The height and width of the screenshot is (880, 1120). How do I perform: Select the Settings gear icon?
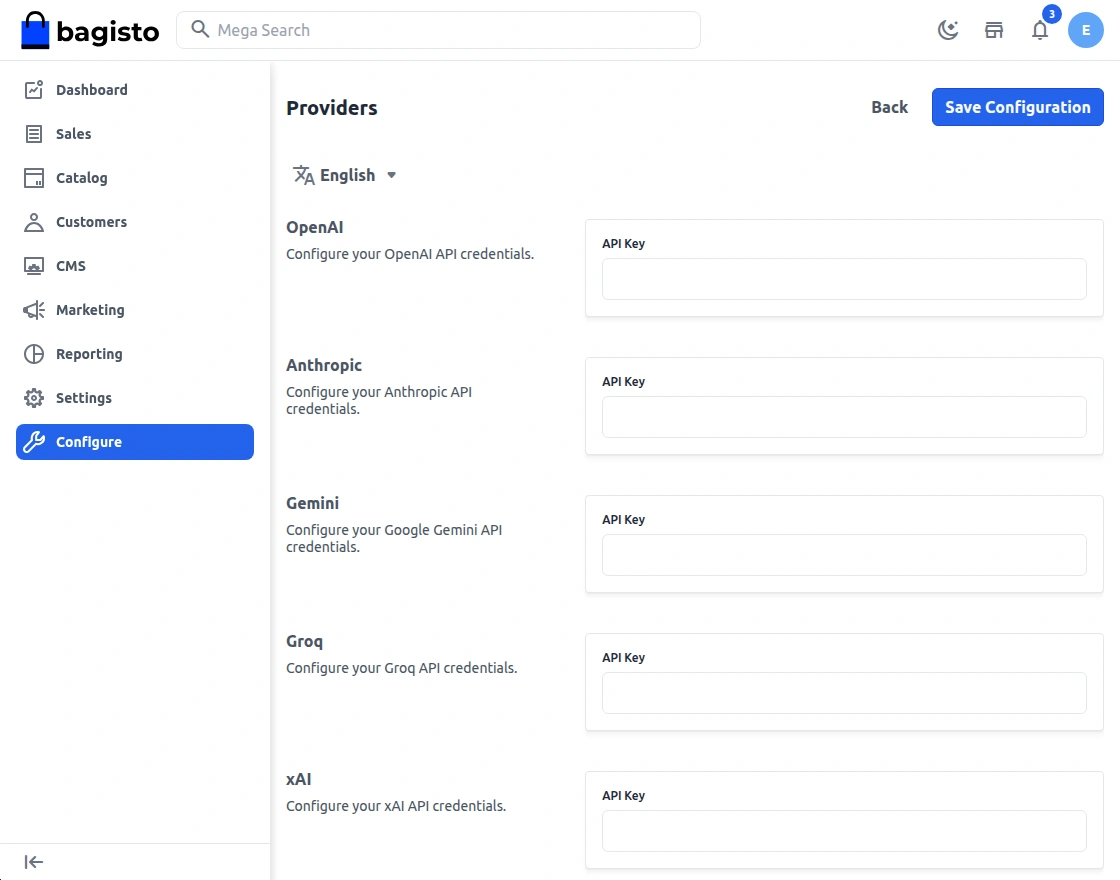(x=33, y=397)
